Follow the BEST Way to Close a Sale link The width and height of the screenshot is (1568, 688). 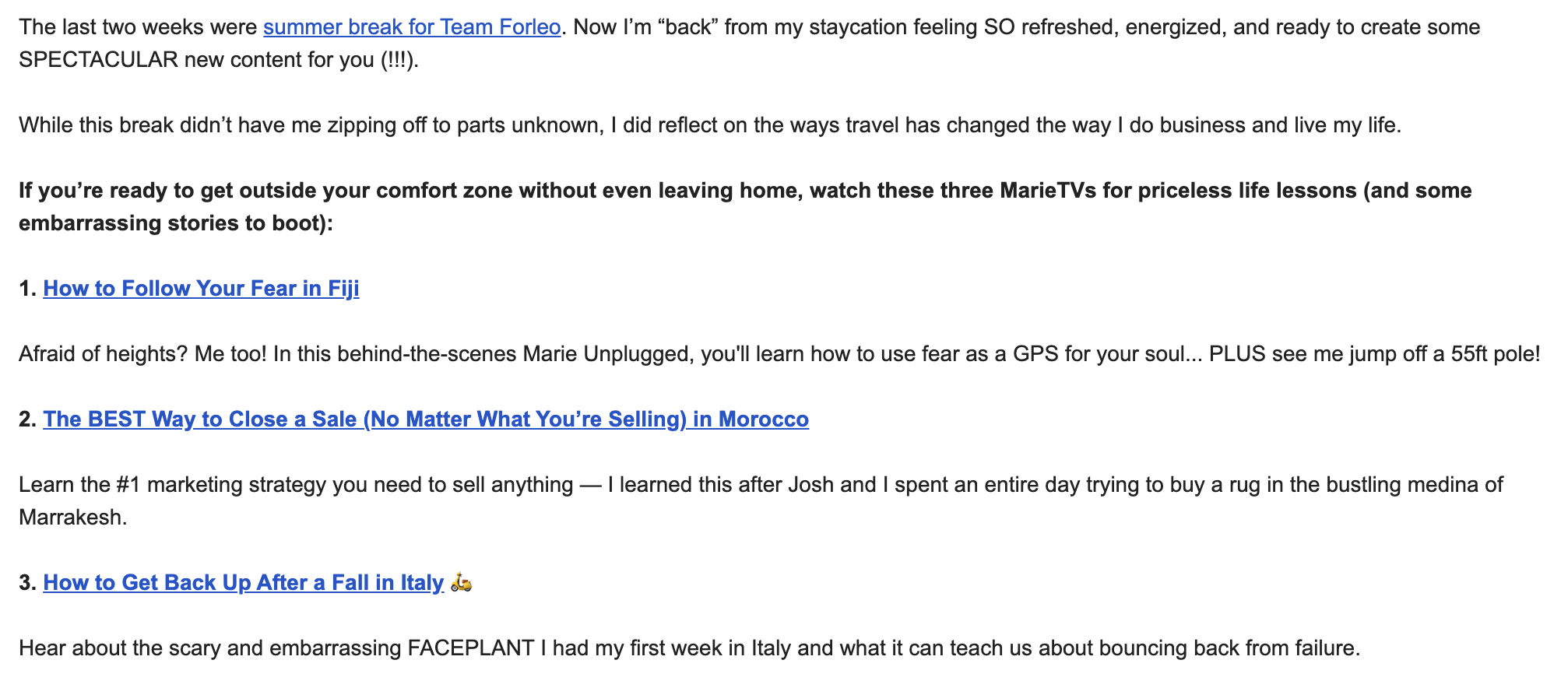click(425, 419)
